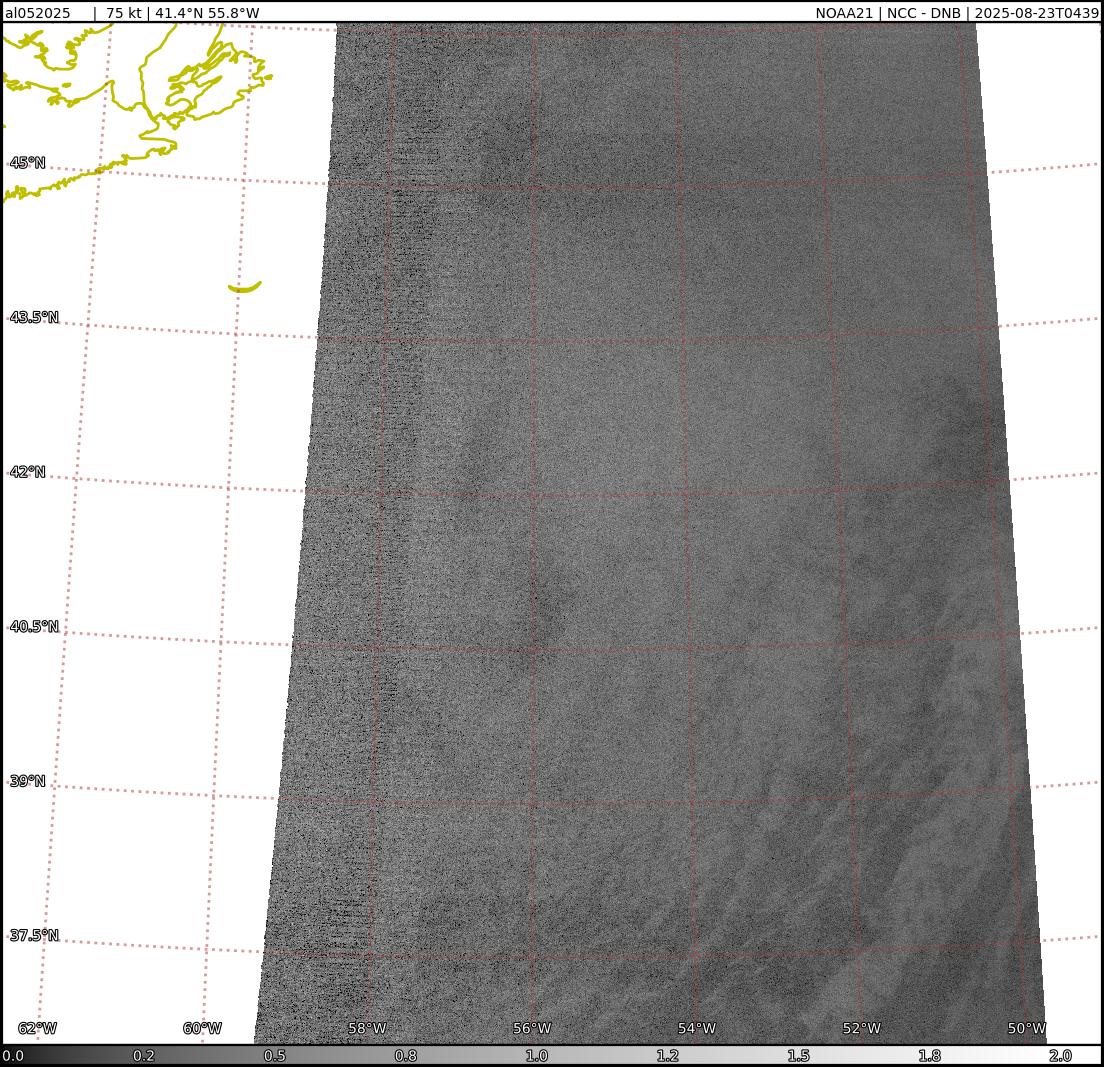Click the al052025 storm identifier
This screenshot has height=1067, width=1104.
tap(38, 13)
